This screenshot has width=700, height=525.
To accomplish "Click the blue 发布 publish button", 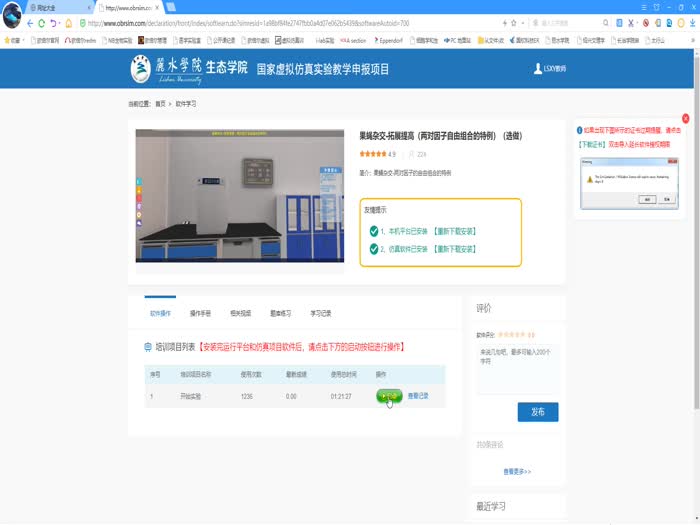I will pos(537,412).
